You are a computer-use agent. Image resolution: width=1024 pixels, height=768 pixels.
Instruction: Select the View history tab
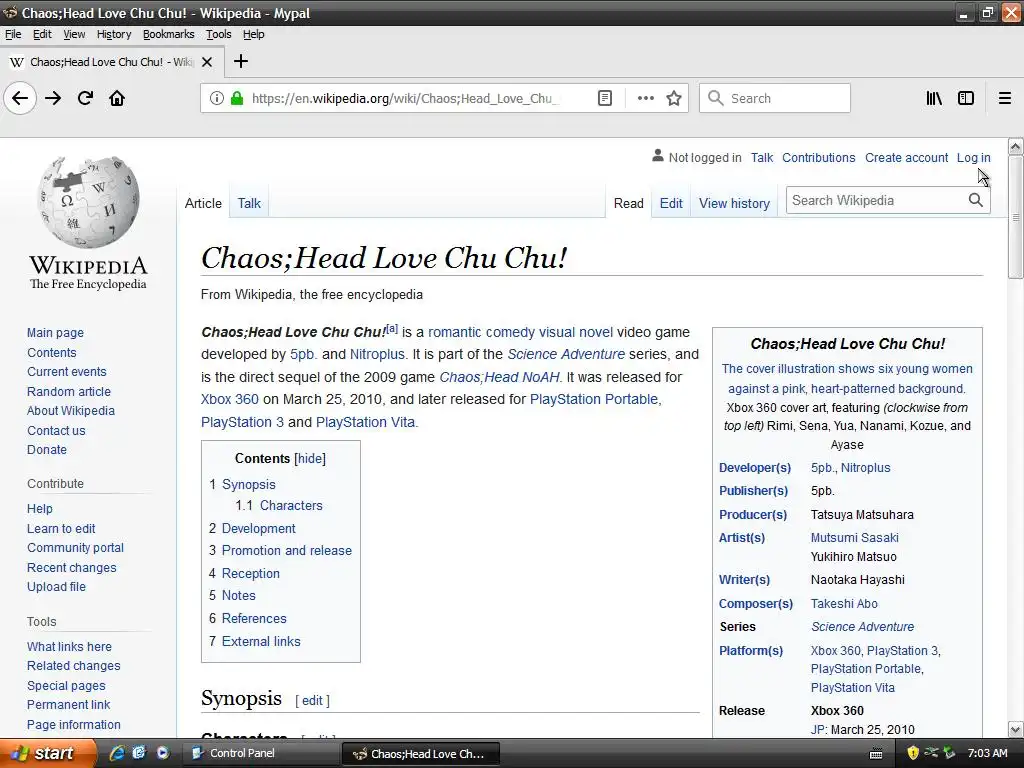tap(734, 204)
